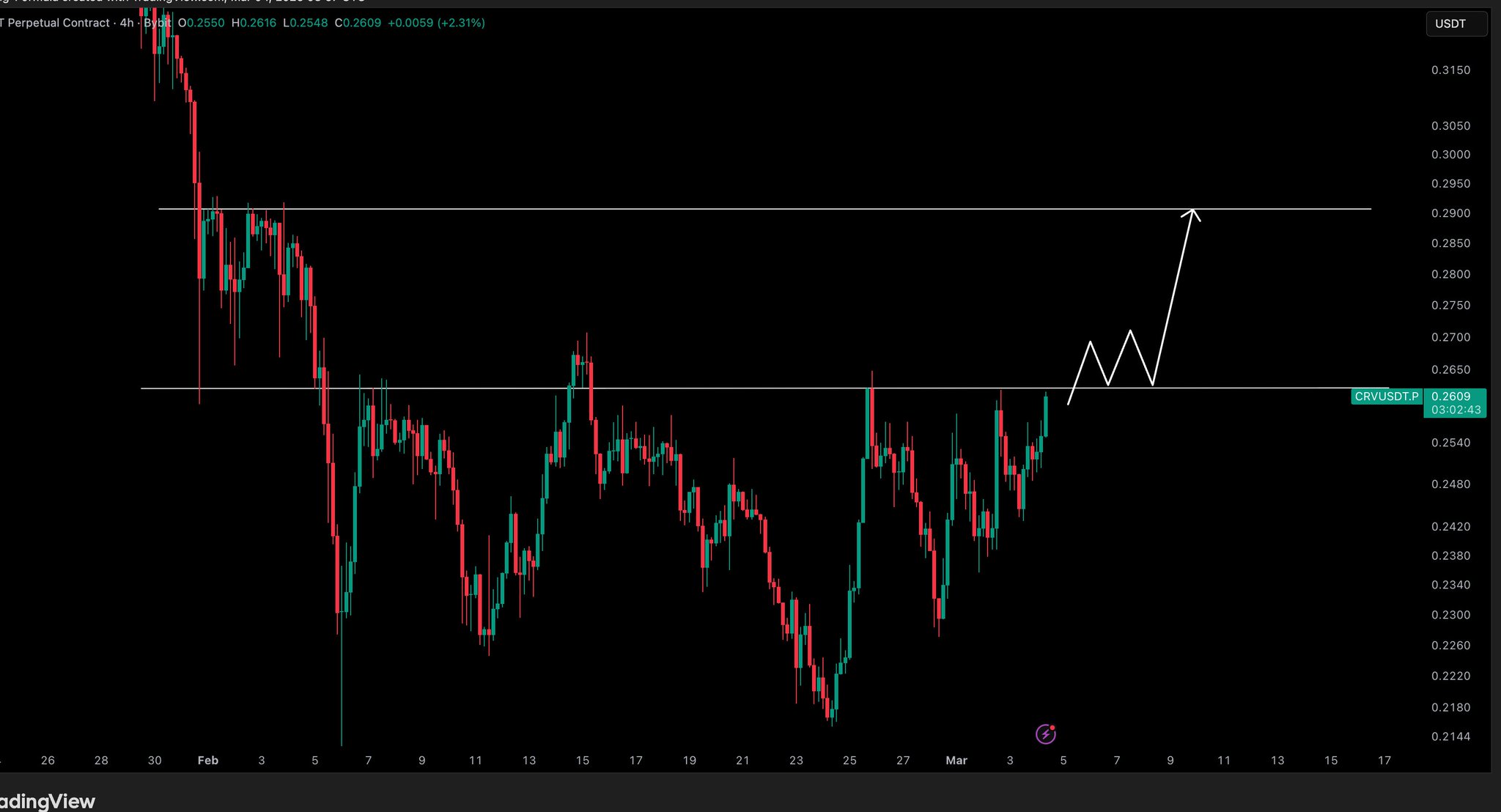The image size is (1501, 812).
Task: Click the 4h timeframe in the legend
Action: [x=127, y=23]
